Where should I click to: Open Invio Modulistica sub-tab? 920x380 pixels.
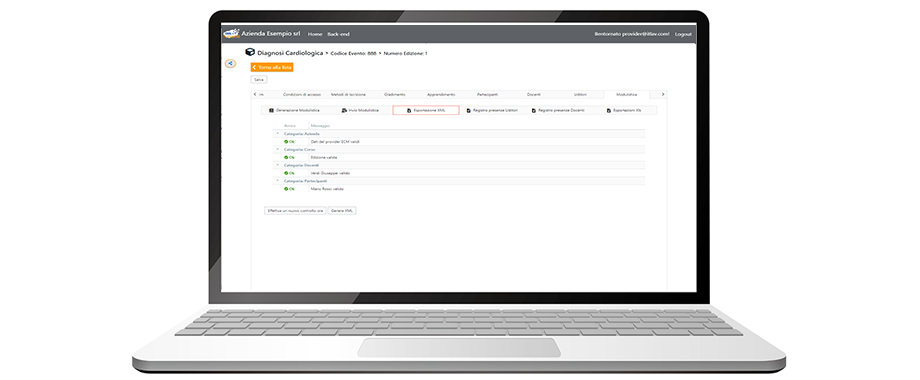click(360, 110)
